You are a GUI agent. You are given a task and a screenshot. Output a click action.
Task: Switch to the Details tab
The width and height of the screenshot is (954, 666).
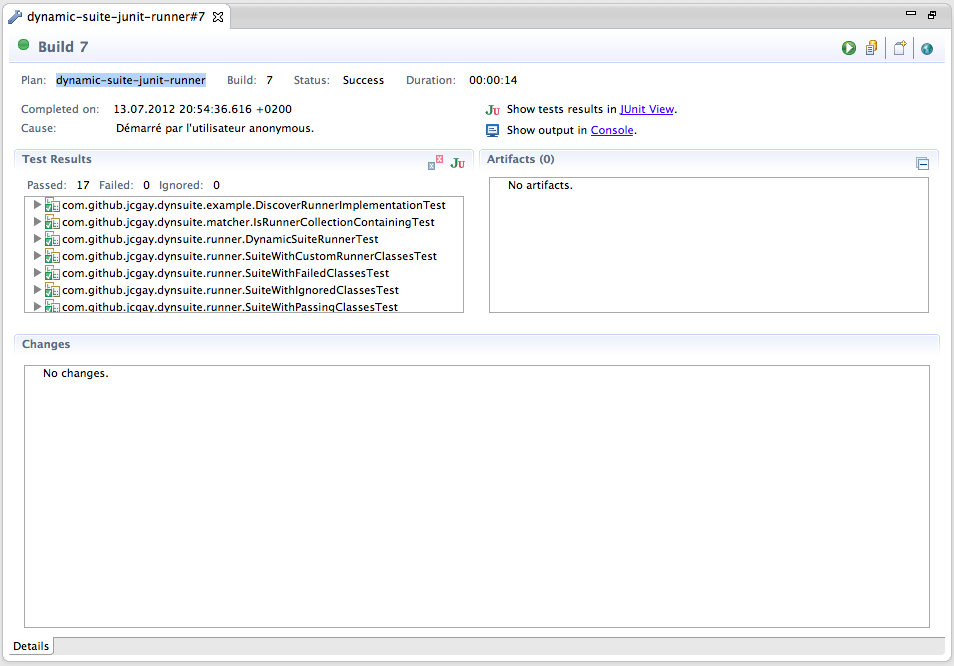pyautogui.click(x=31, y=646)
